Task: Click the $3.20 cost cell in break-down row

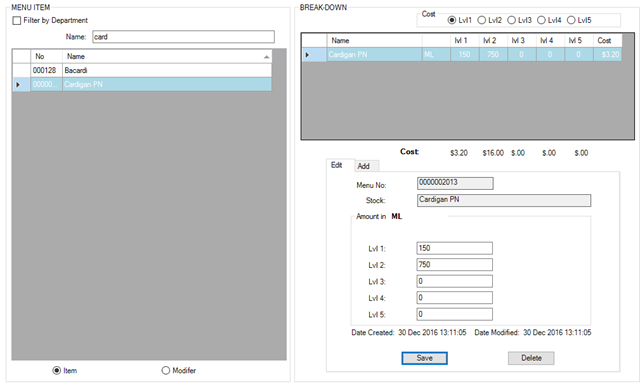Action: click(x=607, y=55)
